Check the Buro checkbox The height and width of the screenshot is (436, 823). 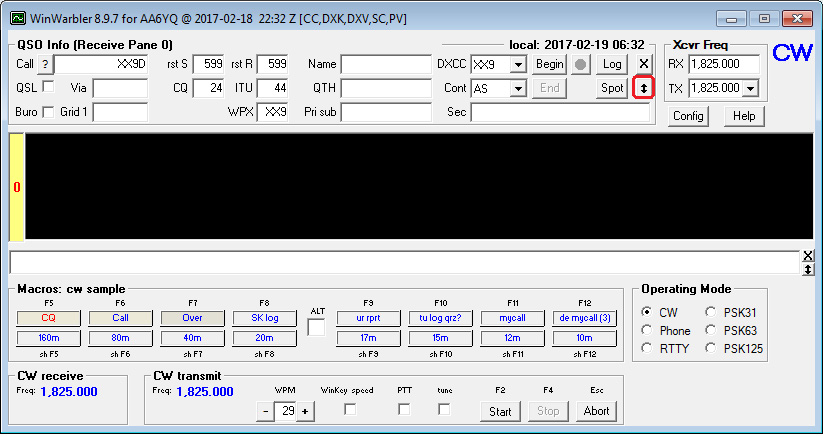point(48,112)
